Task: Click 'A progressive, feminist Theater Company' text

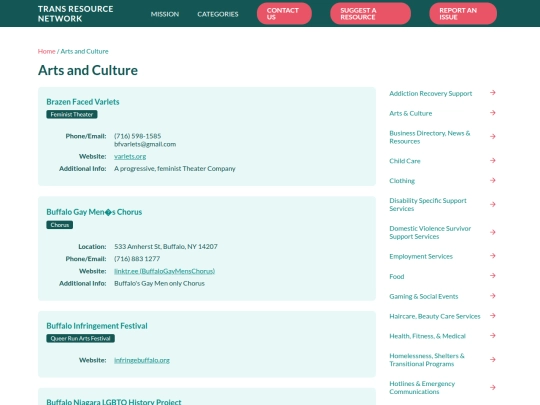Action: [x=175, y=169]
